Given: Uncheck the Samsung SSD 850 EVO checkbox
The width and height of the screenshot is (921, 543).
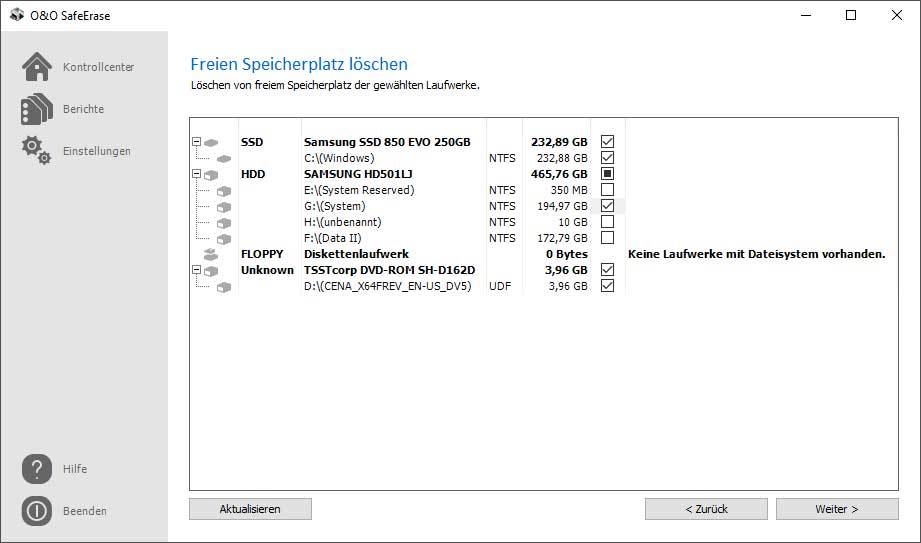Looking at the screenshot, I should pyautogui.click(x=607, y=142).
